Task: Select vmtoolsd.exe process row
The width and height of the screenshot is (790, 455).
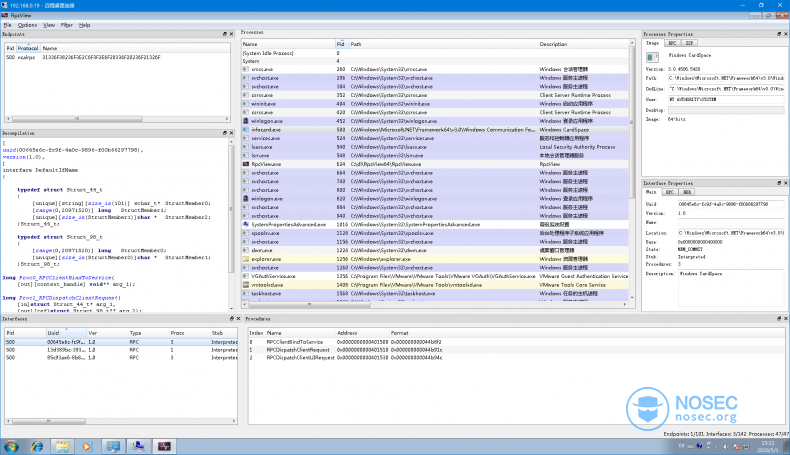Action: pyautogui.click(x=435, y=285)
